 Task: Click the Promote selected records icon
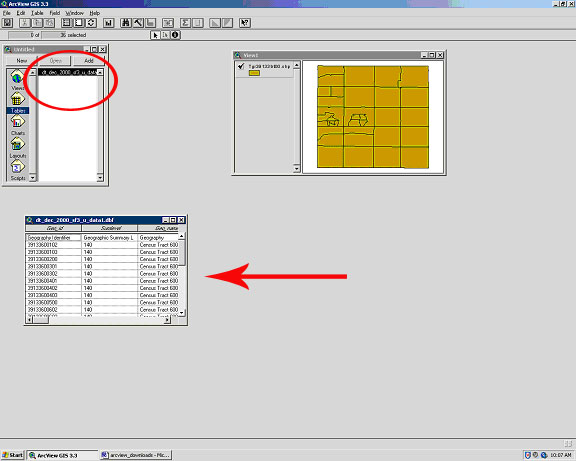[150, 23]
